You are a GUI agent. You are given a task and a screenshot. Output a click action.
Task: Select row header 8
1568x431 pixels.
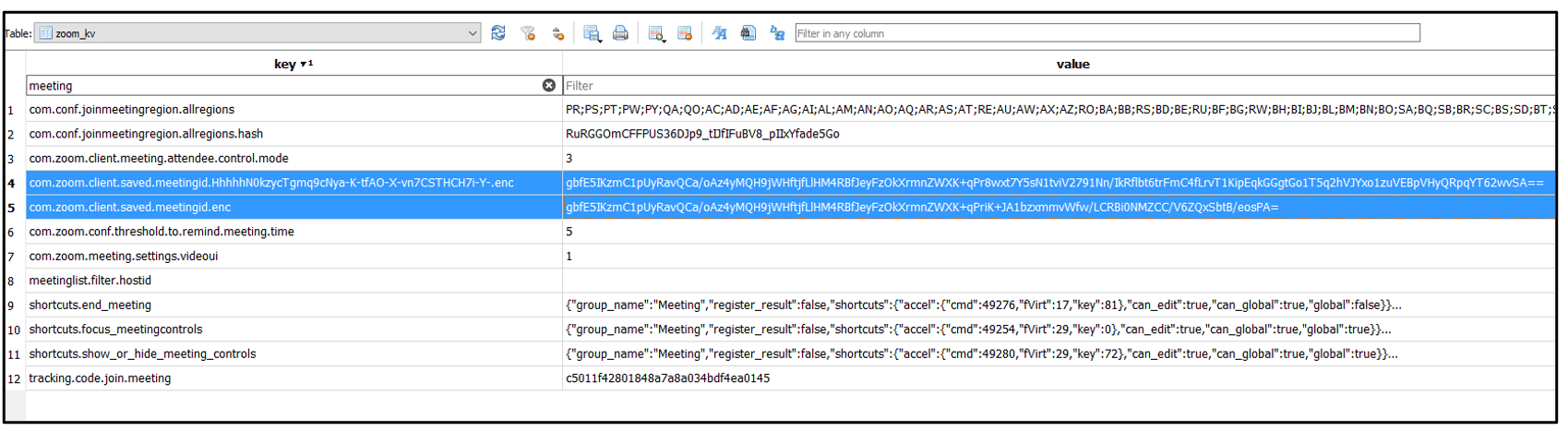tap(15, 281)
